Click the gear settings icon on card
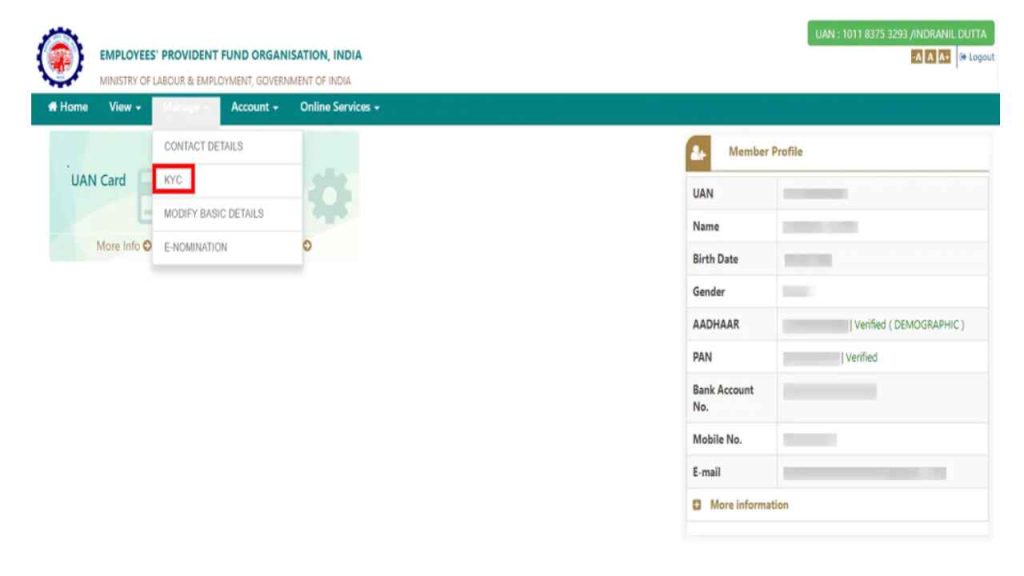This screenshot has width=1024, height=576. click(330, 195)
